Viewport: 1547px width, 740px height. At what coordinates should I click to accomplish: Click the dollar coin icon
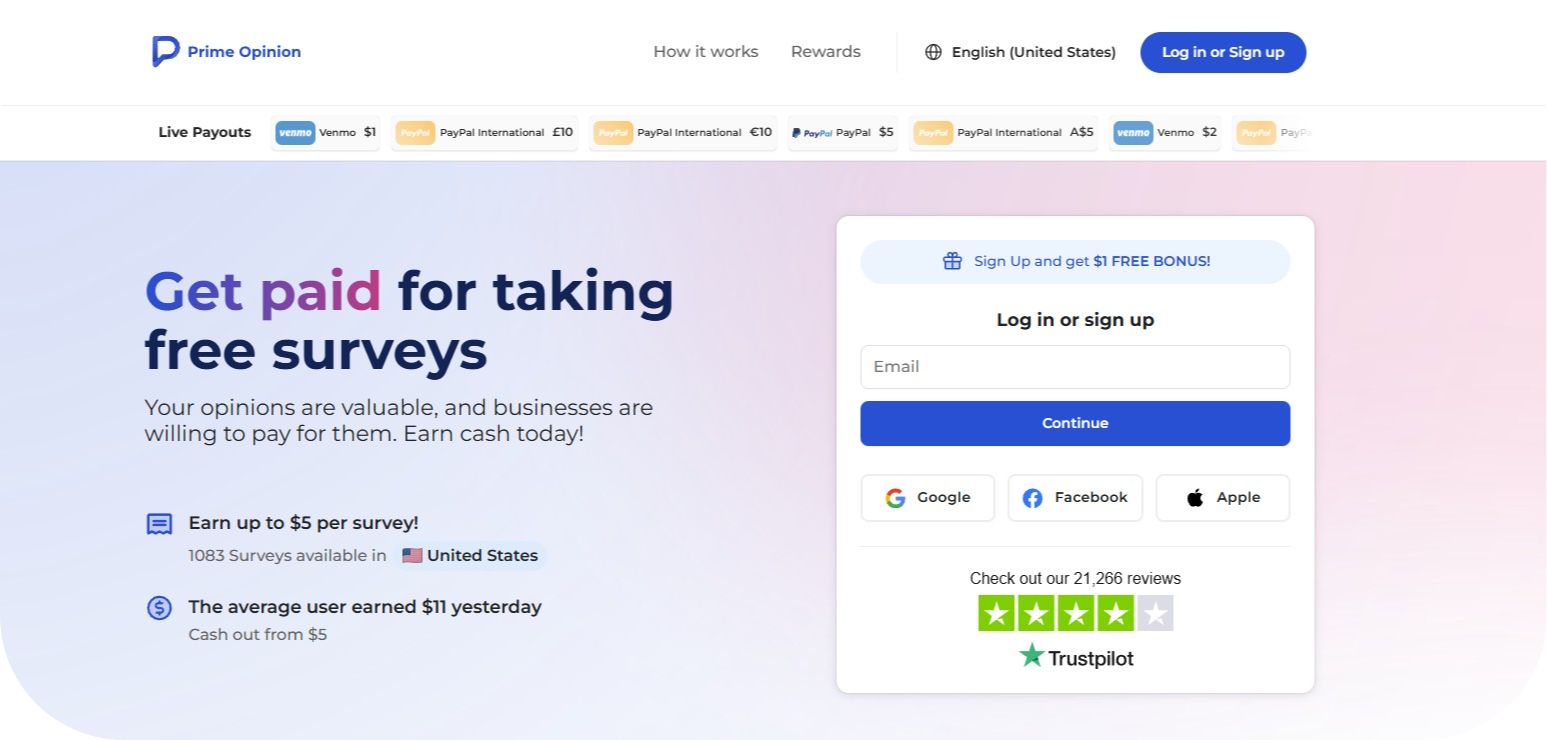(x=159, y=607)
